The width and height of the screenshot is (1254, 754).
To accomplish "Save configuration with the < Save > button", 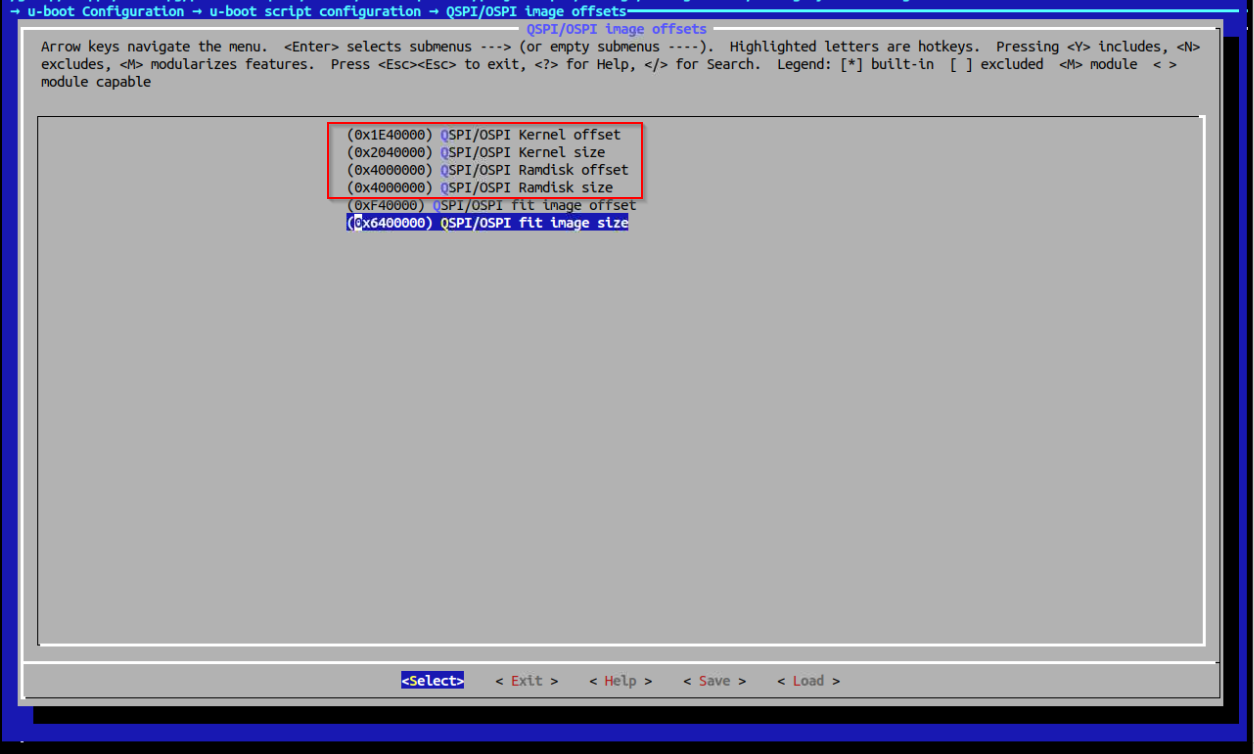I will click(x=714, y=681).
